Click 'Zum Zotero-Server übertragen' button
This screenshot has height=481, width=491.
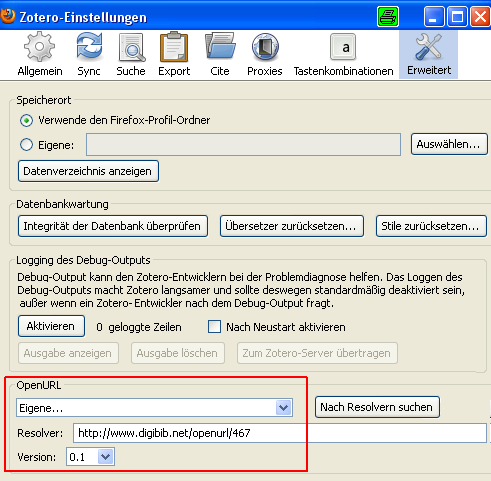317,353
